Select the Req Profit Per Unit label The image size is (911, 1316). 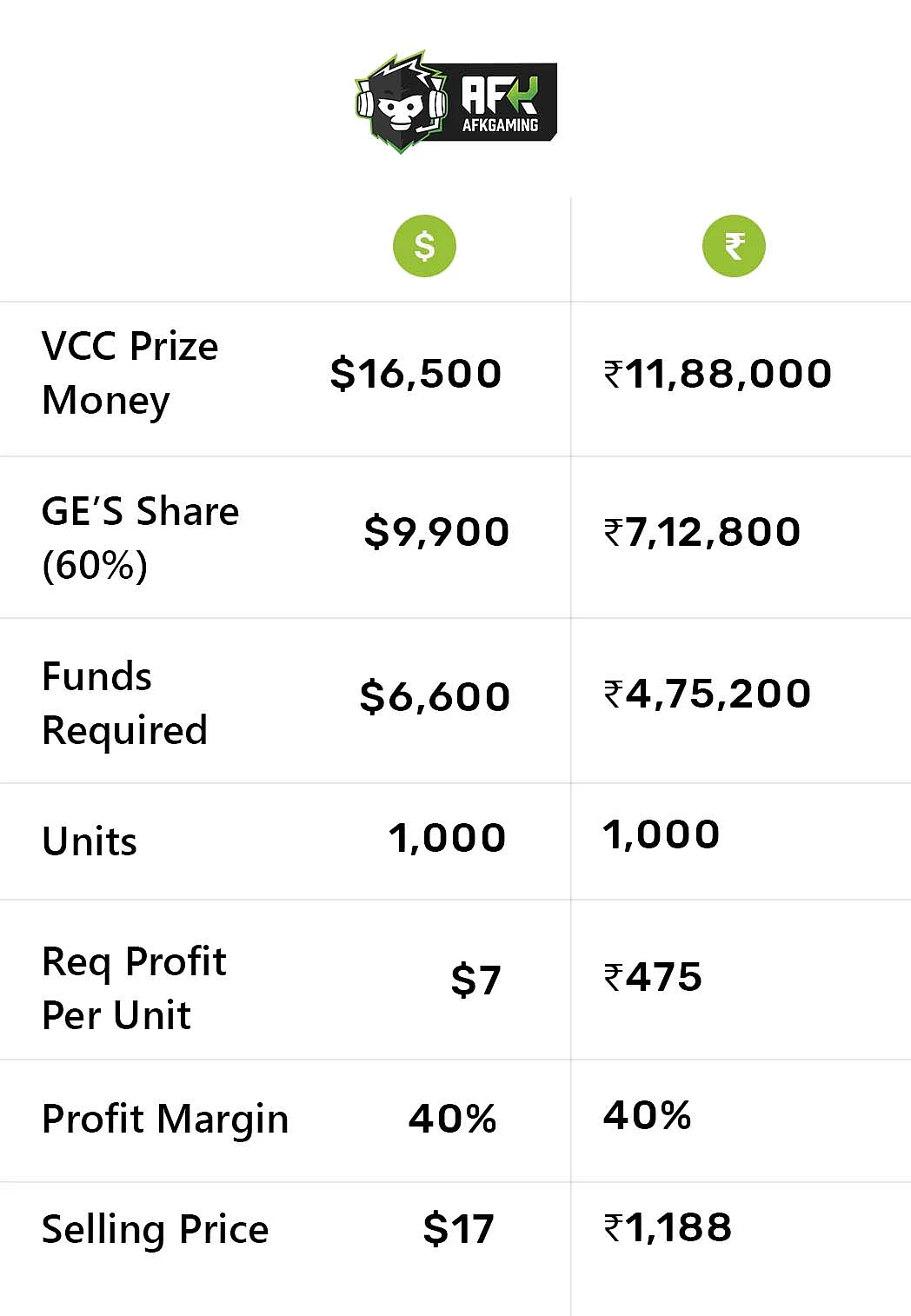[134, 987]
